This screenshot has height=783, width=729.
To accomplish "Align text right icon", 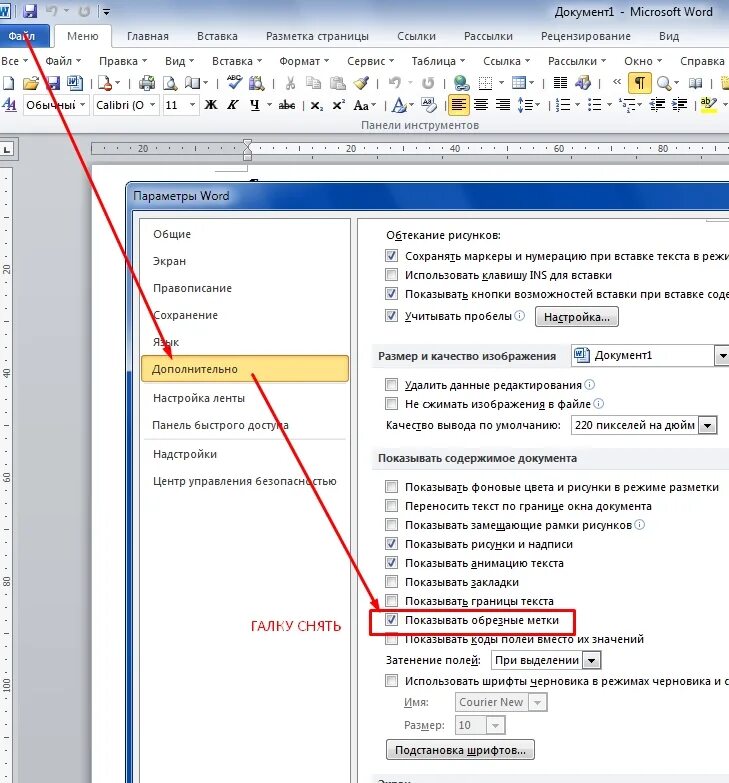I will point(503,105).
